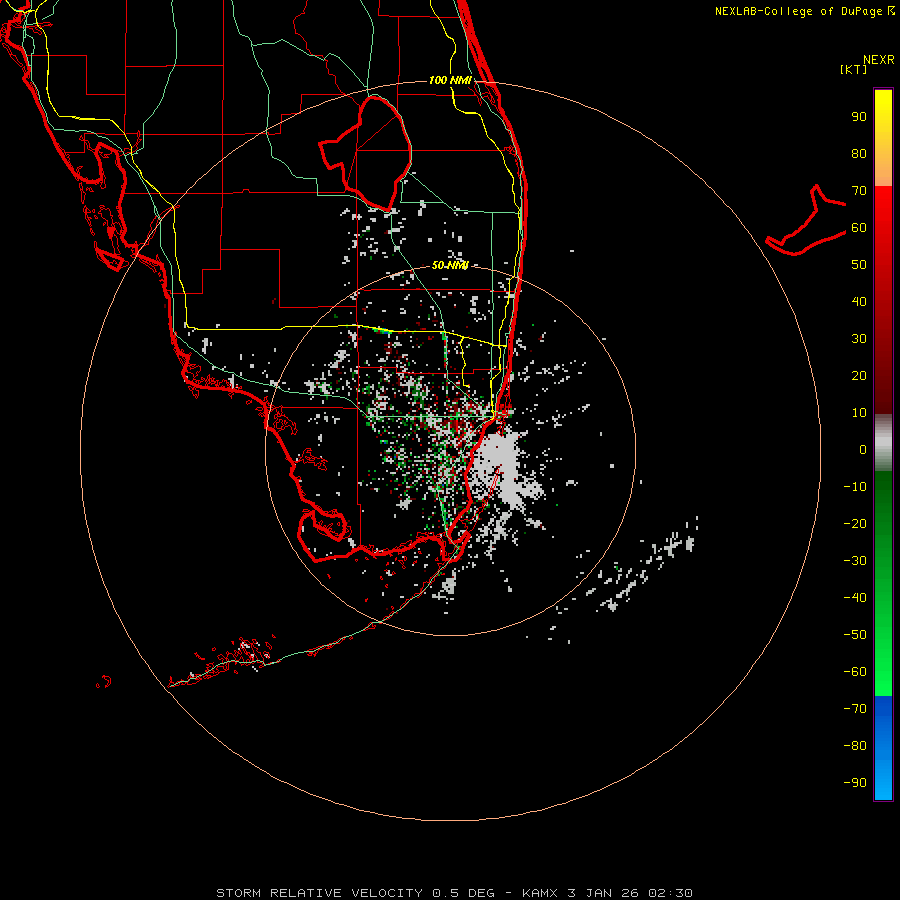Screen dimensions: 900x900
Task: Click the 80 value on velocity scale
Action: [x=859, y=154]
